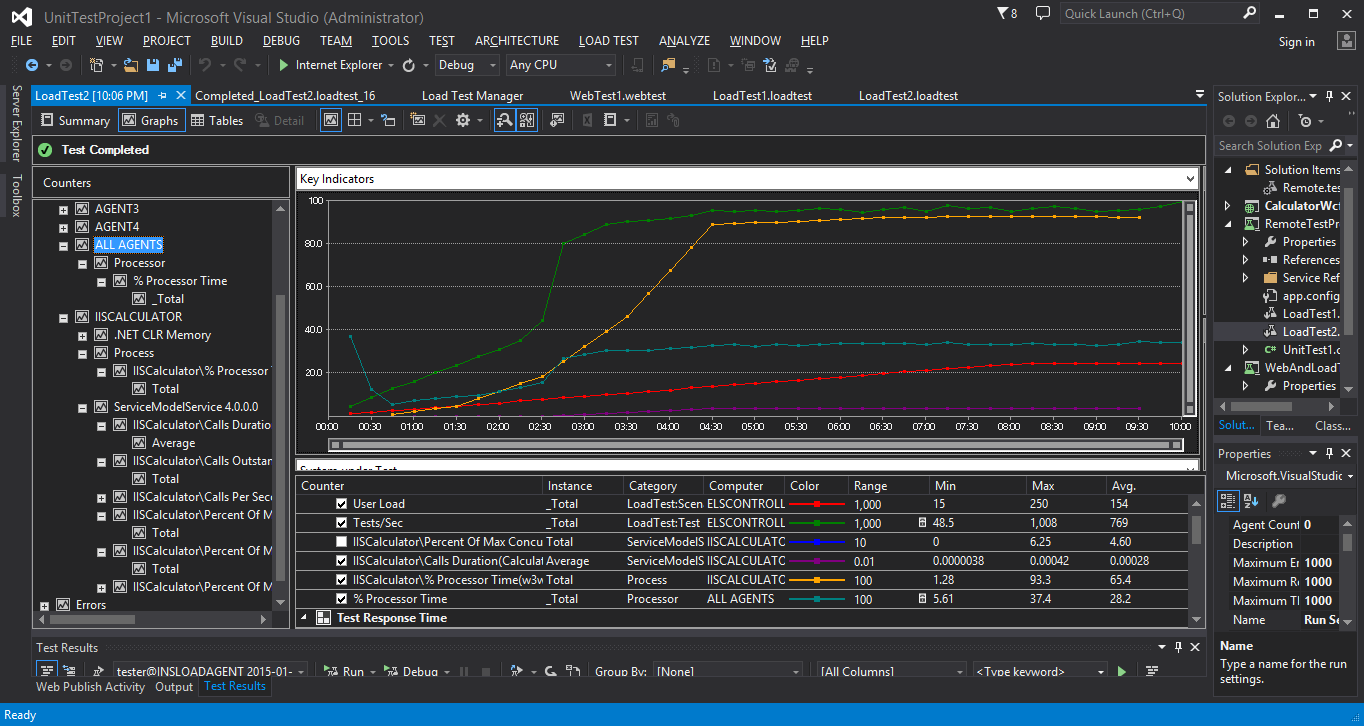Screen dimensions: 1364x726
Task: Switch to Completed_LoadTest2.loadtest_16 tab
Action: point(285,96)
